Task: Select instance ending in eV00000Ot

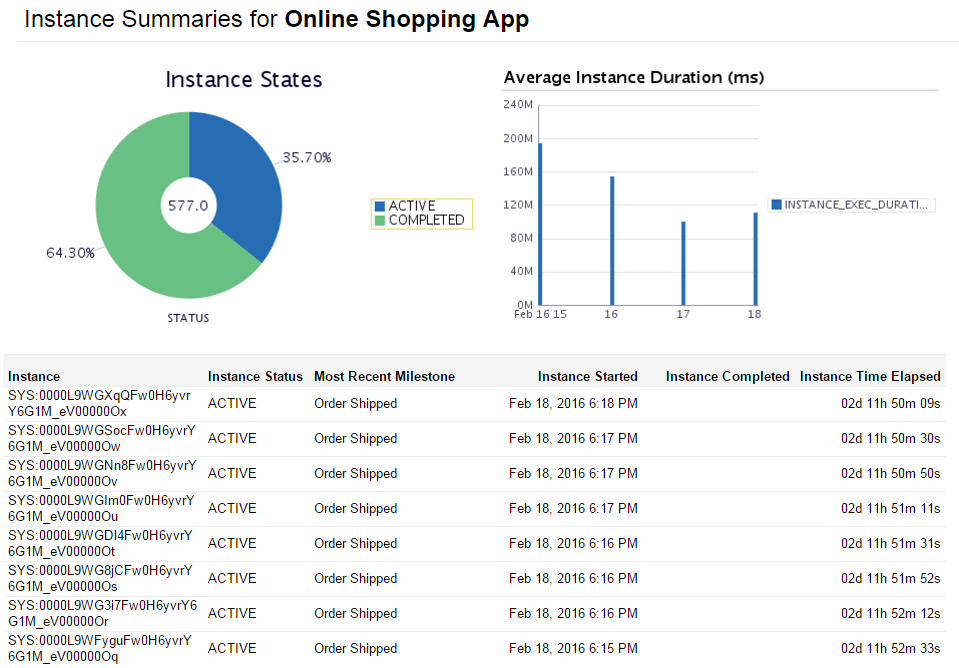Action: coord(100,543)
